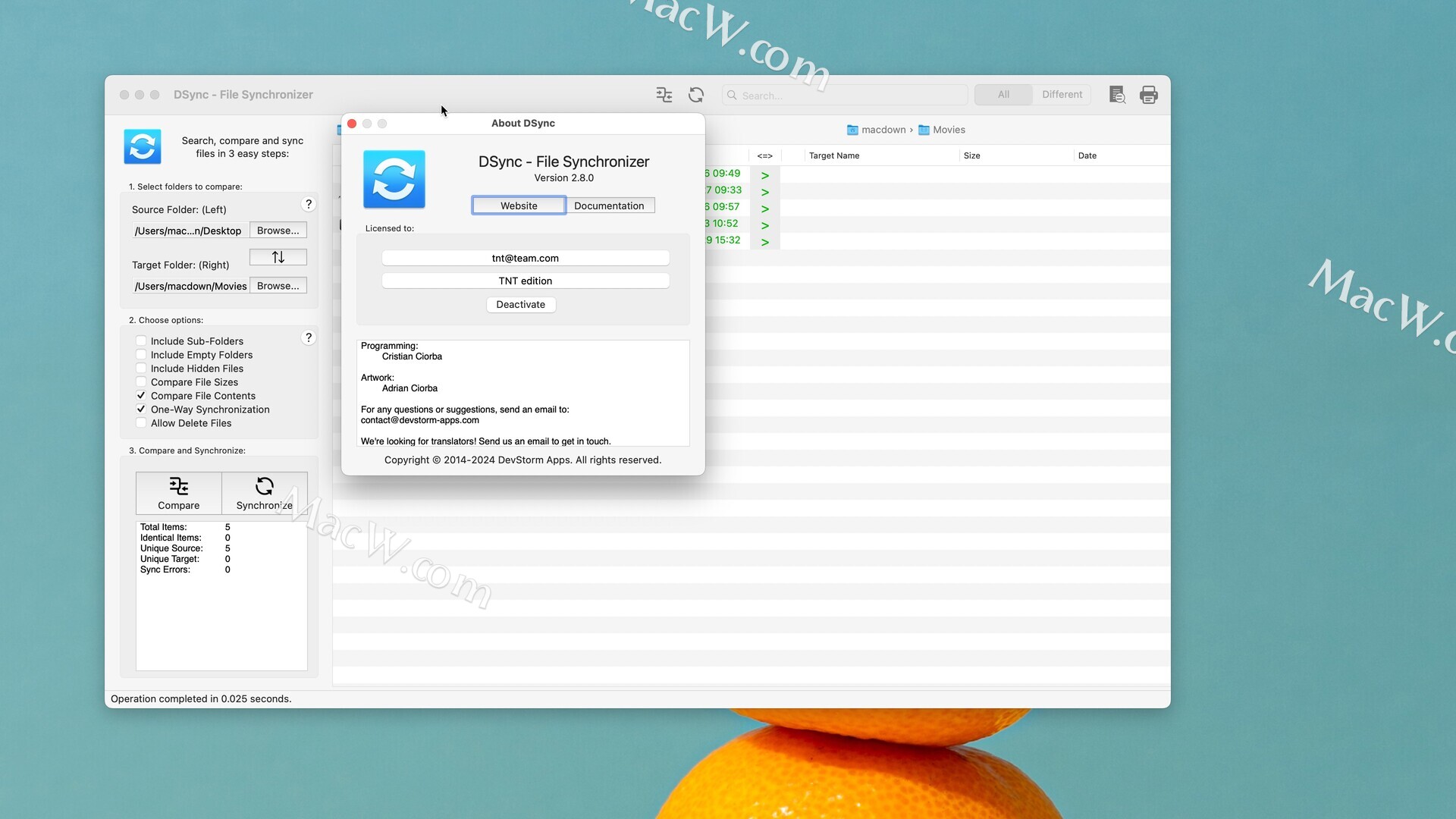Image resolution: width=1456 pixels, height=819 pixels.
Task: Open the report preview icon in toolbar
Action: (1117, 95)
